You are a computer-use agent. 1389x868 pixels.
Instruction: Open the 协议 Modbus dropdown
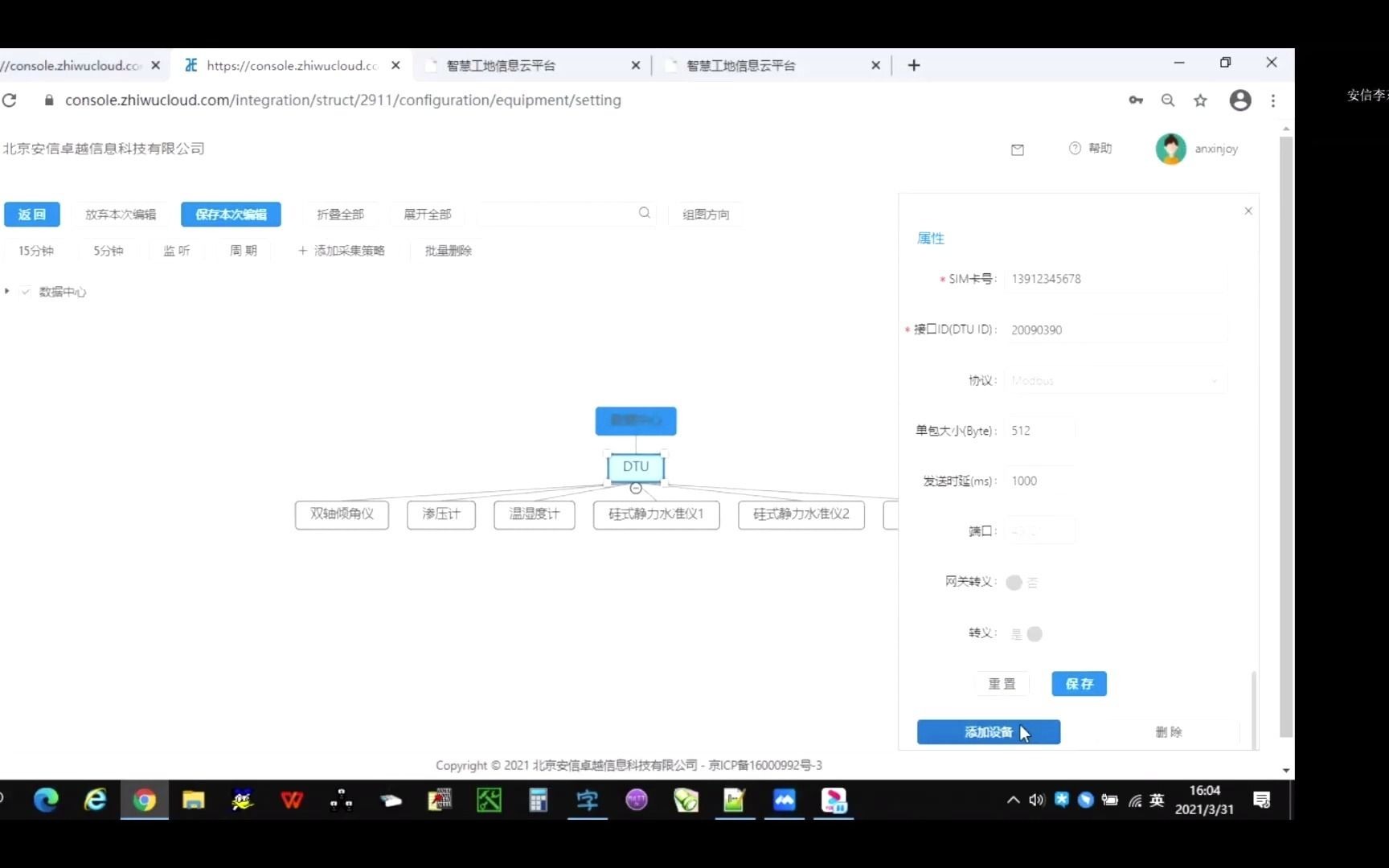click(1116, 380)
